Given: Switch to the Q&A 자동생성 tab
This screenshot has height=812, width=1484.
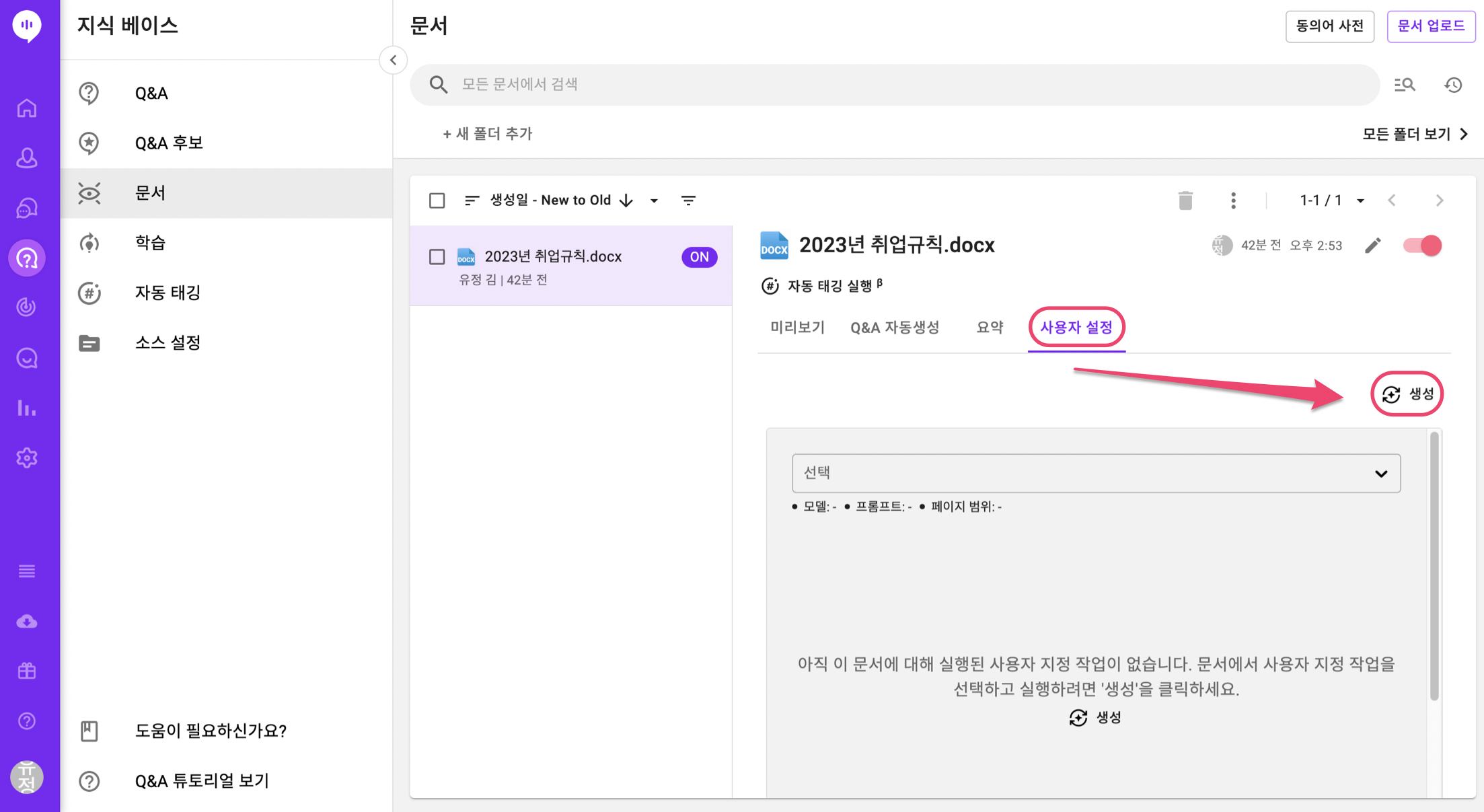Looking at the screenshot, I should pyautogui.click(x=894, y=328).
